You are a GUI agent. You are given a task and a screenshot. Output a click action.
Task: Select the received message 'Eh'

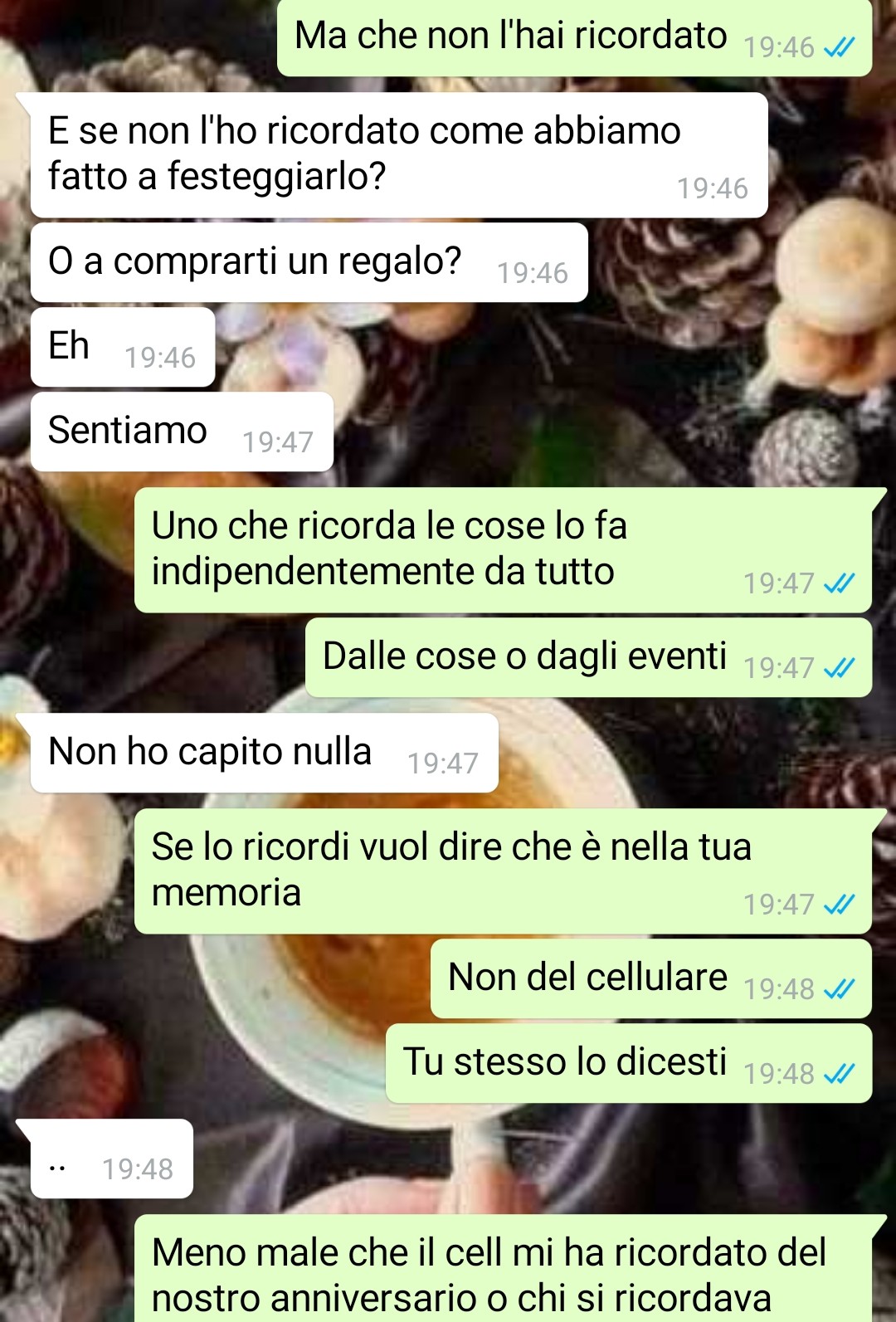[x=123, y=347]
